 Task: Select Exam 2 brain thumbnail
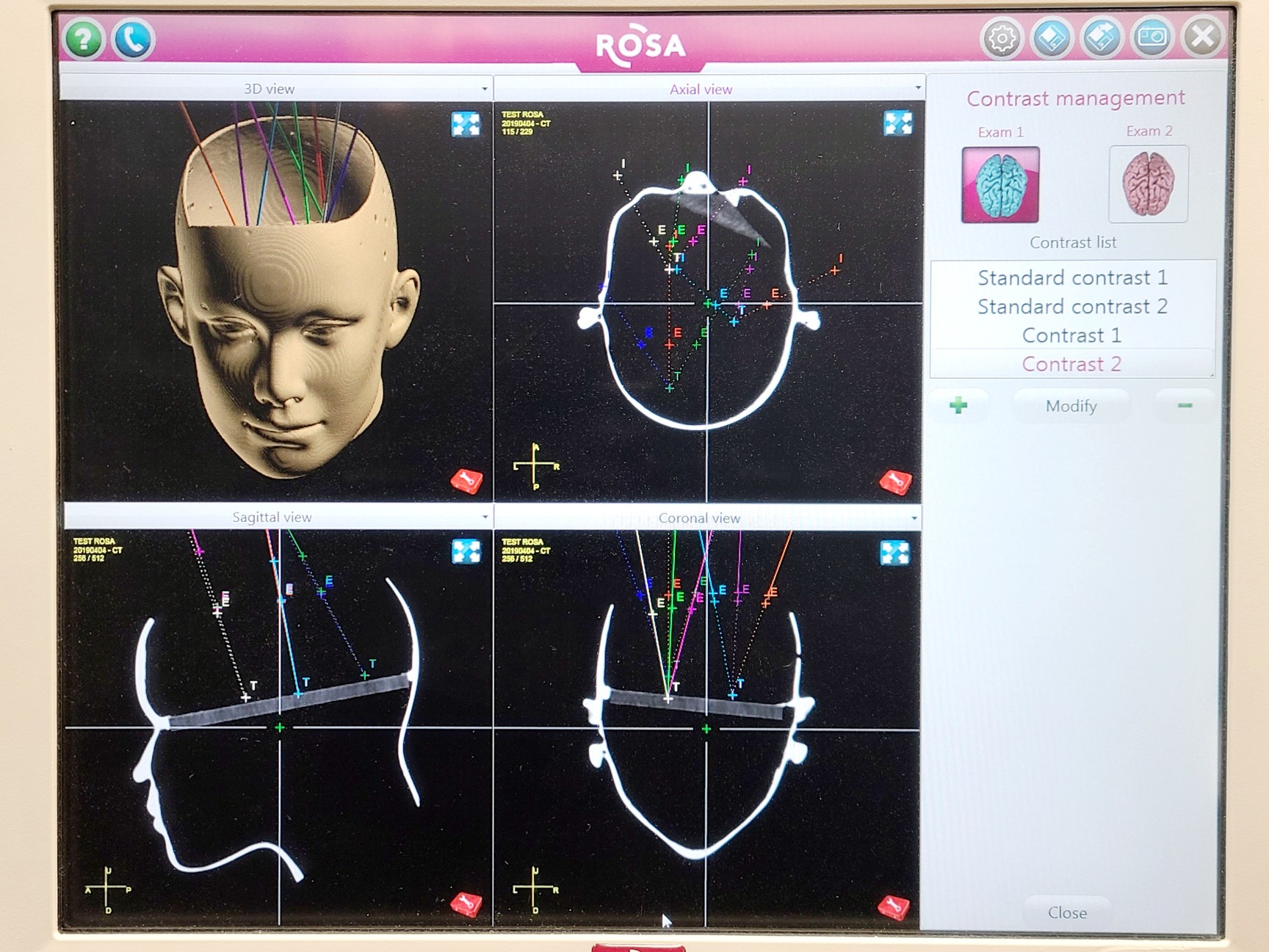coord(1148,183)
